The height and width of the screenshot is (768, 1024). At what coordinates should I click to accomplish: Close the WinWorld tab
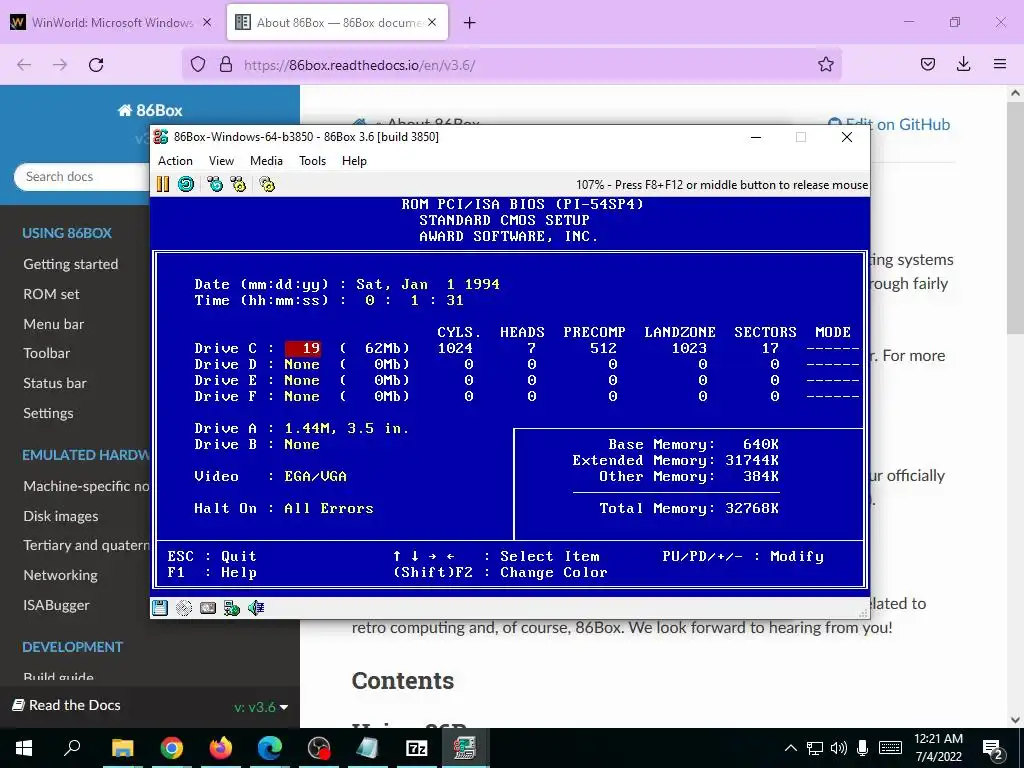point(206,22)
